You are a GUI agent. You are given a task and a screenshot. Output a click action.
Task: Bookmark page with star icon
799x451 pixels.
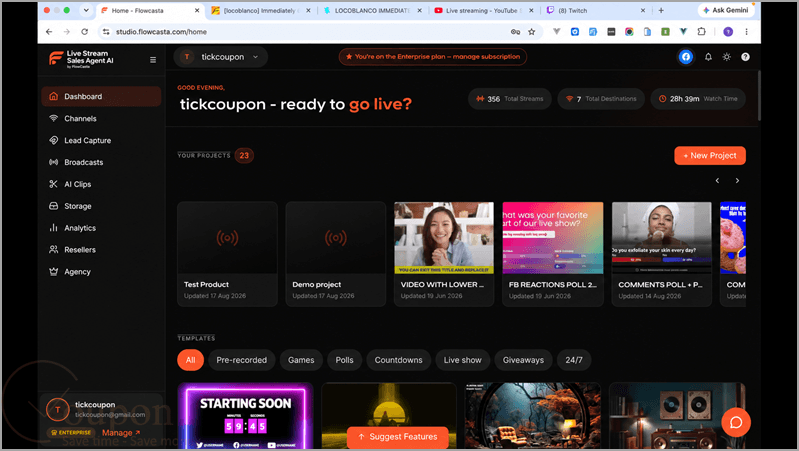(531, 32)
